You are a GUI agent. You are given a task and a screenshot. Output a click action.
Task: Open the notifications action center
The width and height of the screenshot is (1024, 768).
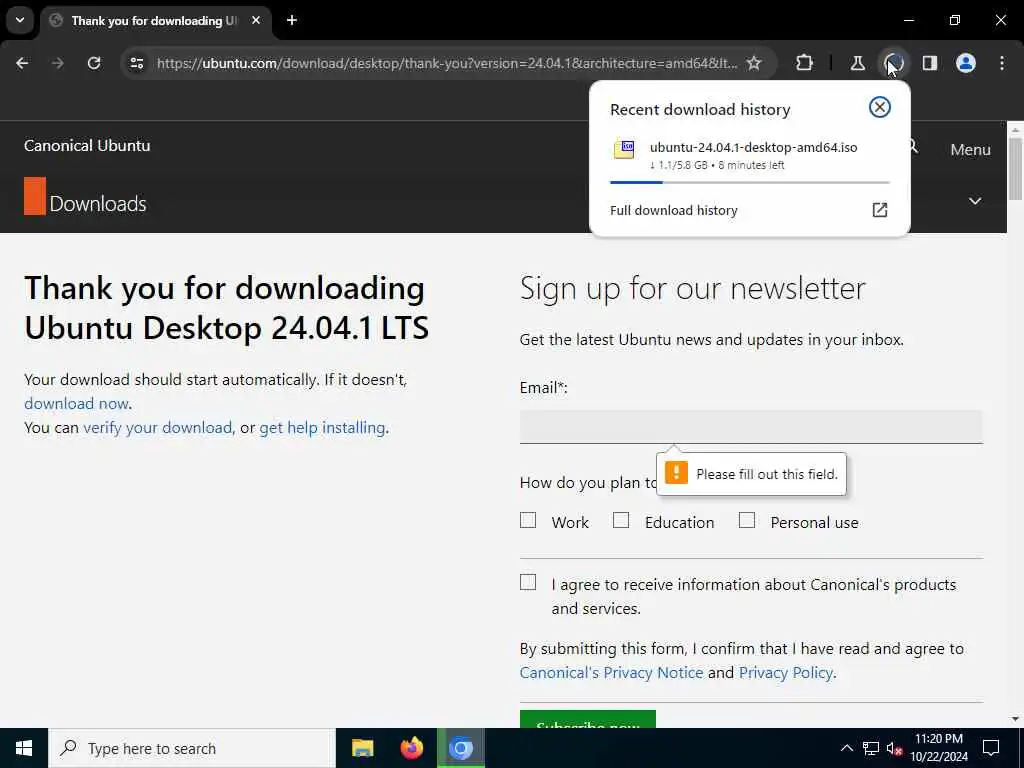point(991,748)
